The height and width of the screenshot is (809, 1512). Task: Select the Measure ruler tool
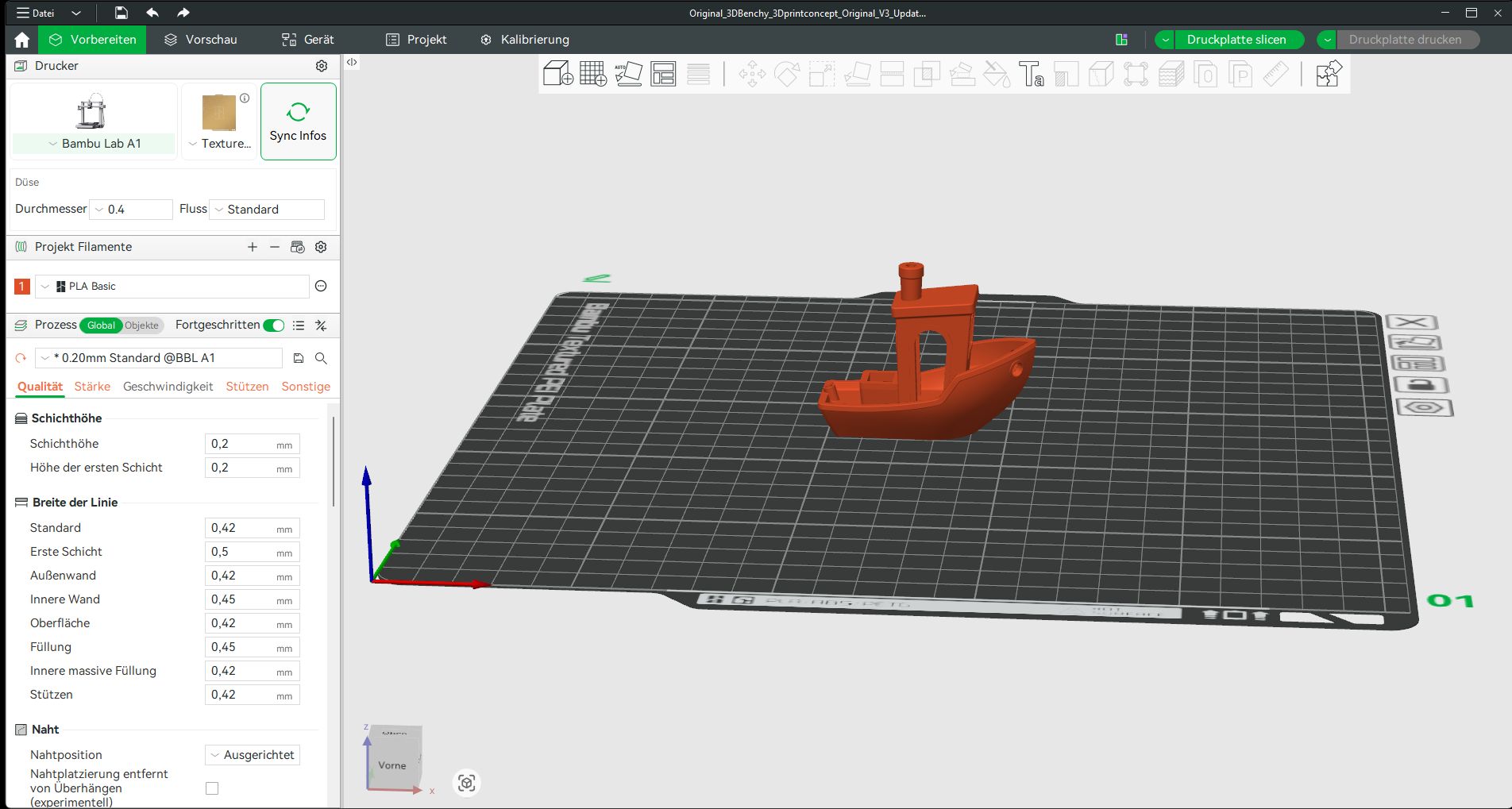click(1275, 74)
